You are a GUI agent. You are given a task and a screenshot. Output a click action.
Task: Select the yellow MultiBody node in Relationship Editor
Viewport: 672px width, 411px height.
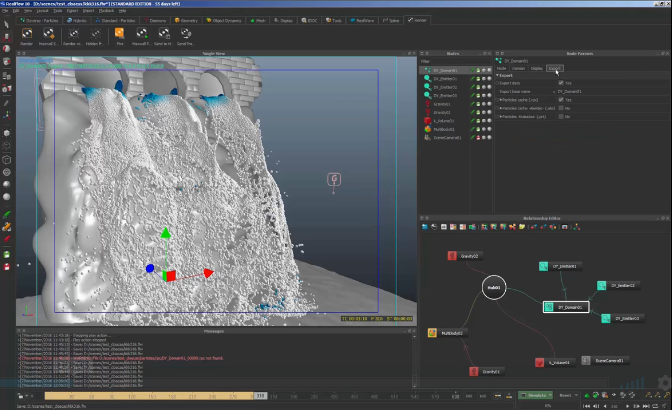pos(447,333)
